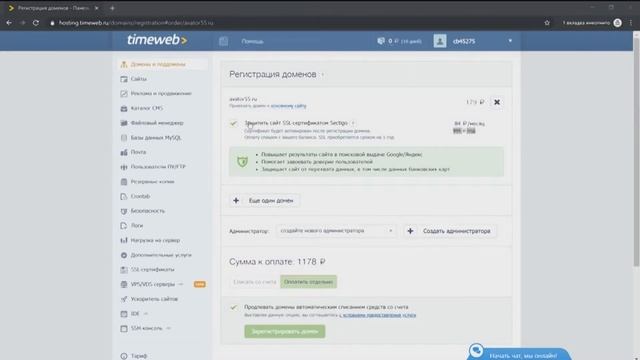This screenshot has height=360, width=640.
Task: Click the SSH консоль icon in sidebar
Action: [124, 329]
